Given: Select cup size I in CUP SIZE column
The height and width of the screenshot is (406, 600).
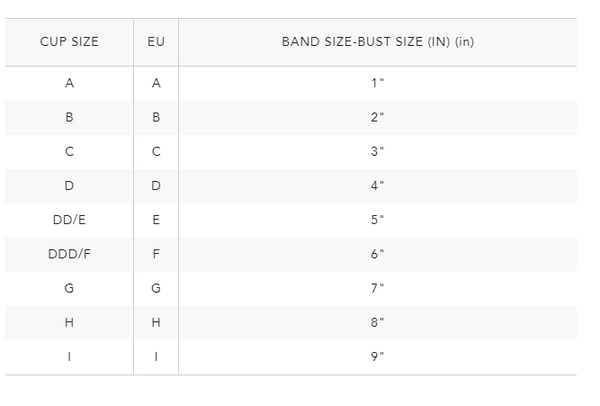Looking at the screenshot, I should tap(69, 357).
